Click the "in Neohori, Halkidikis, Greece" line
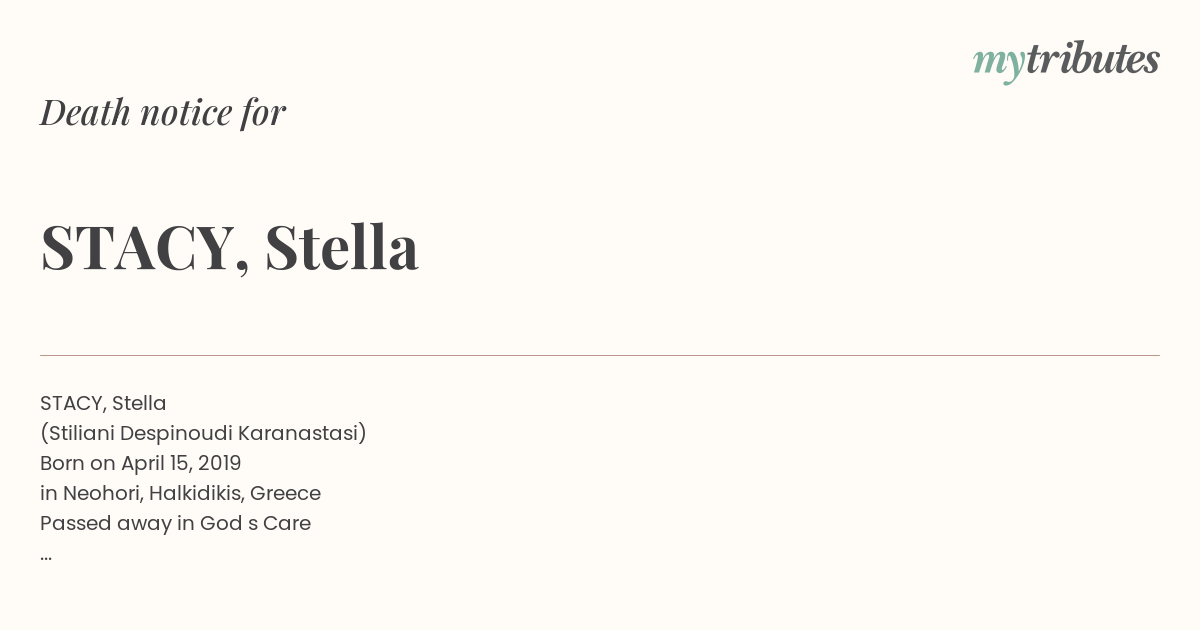The image size is (1200, 630). click(180, 493)
